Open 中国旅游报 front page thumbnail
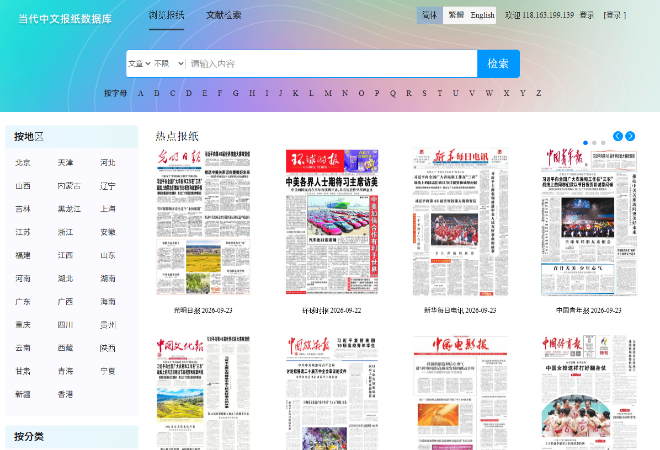Viewport: 660px width, 450px height. tap(332, 393)
